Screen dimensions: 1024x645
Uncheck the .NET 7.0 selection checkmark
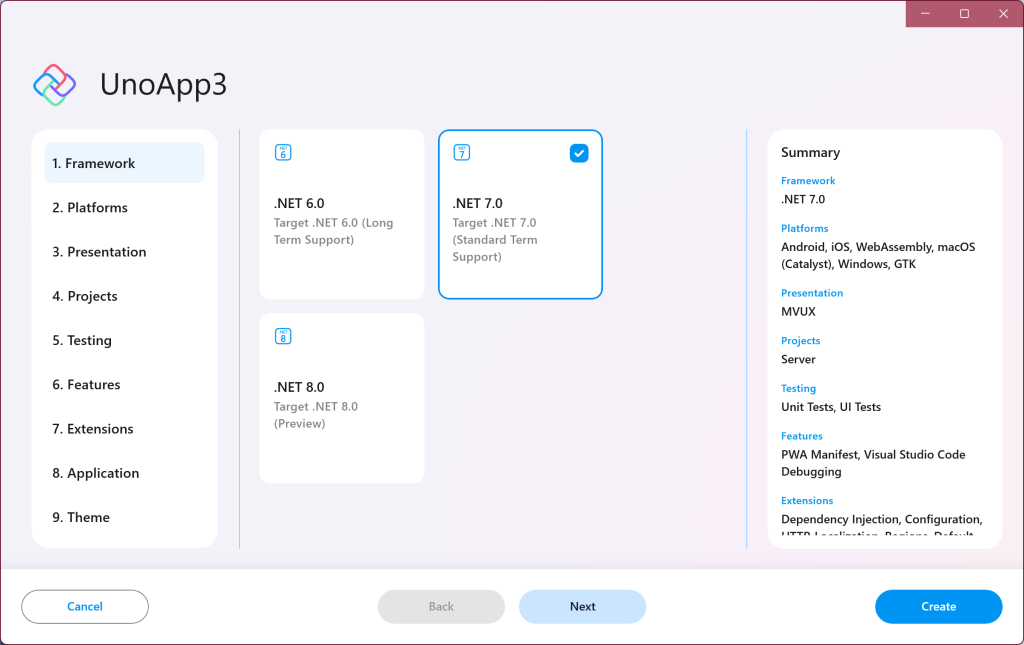click(579, 153)
